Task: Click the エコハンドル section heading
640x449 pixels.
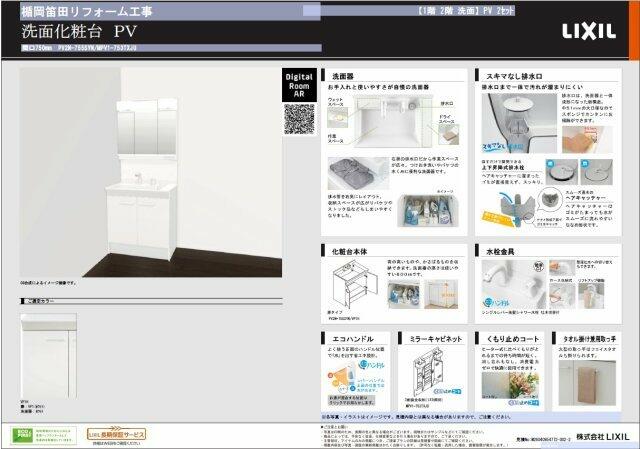Action: tap(353, 339)
